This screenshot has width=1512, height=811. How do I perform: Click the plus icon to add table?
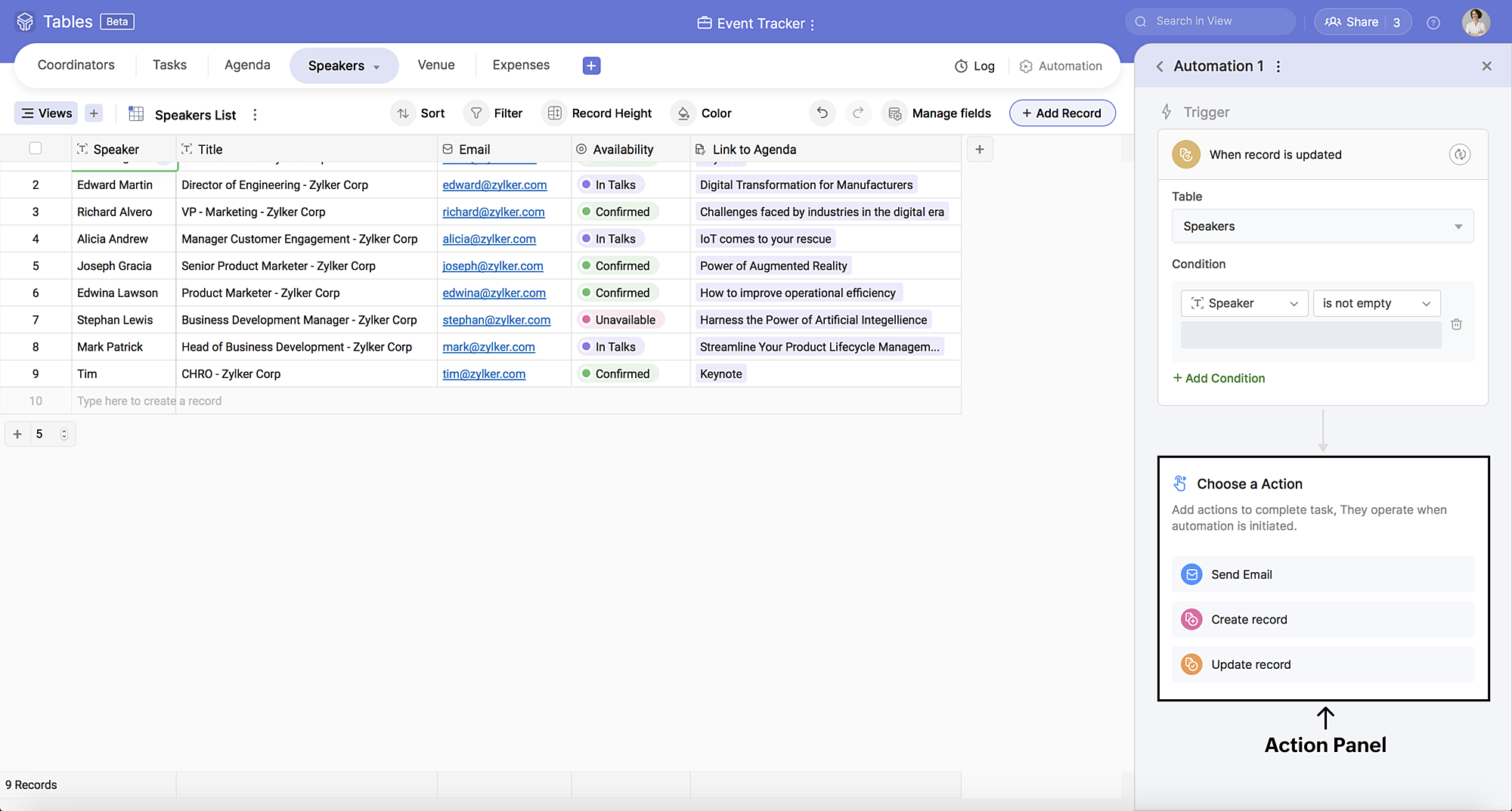591,66
